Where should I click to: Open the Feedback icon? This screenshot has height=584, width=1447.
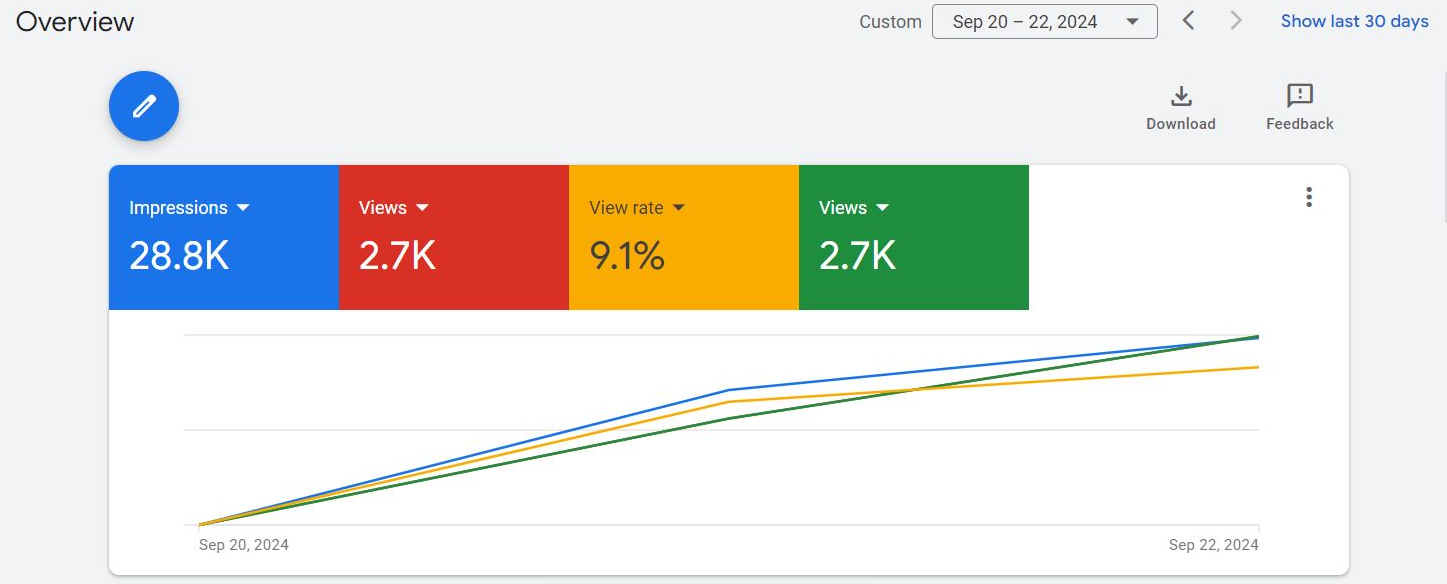[x=1299, y=97]
